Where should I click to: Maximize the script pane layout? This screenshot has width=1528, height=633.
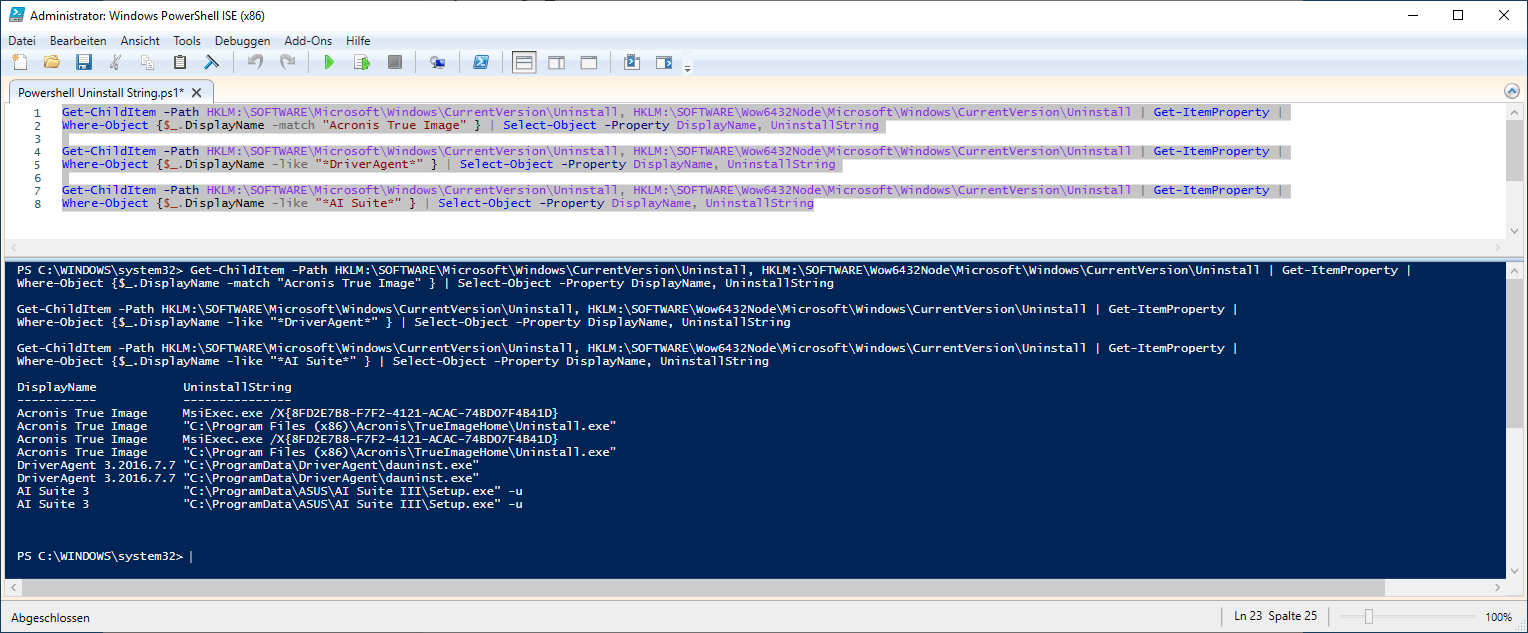[x=589, y=63]
